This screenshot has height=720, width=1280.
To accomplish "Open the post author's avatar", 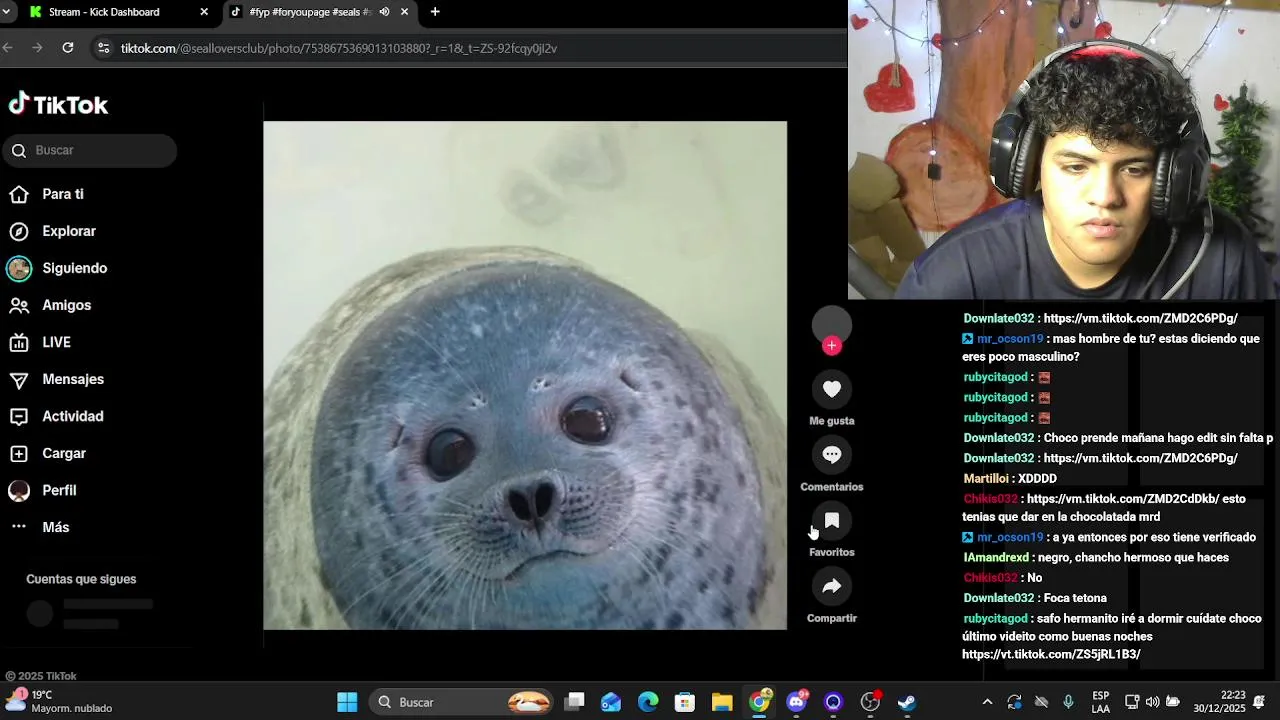I will 832,324.
